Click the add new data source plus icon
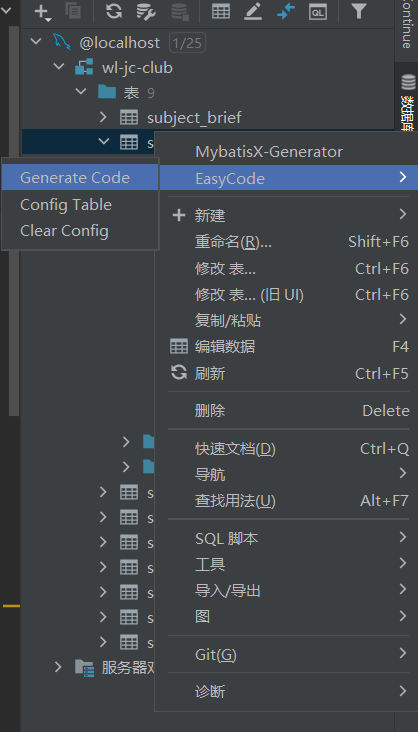 coord(43,12)
